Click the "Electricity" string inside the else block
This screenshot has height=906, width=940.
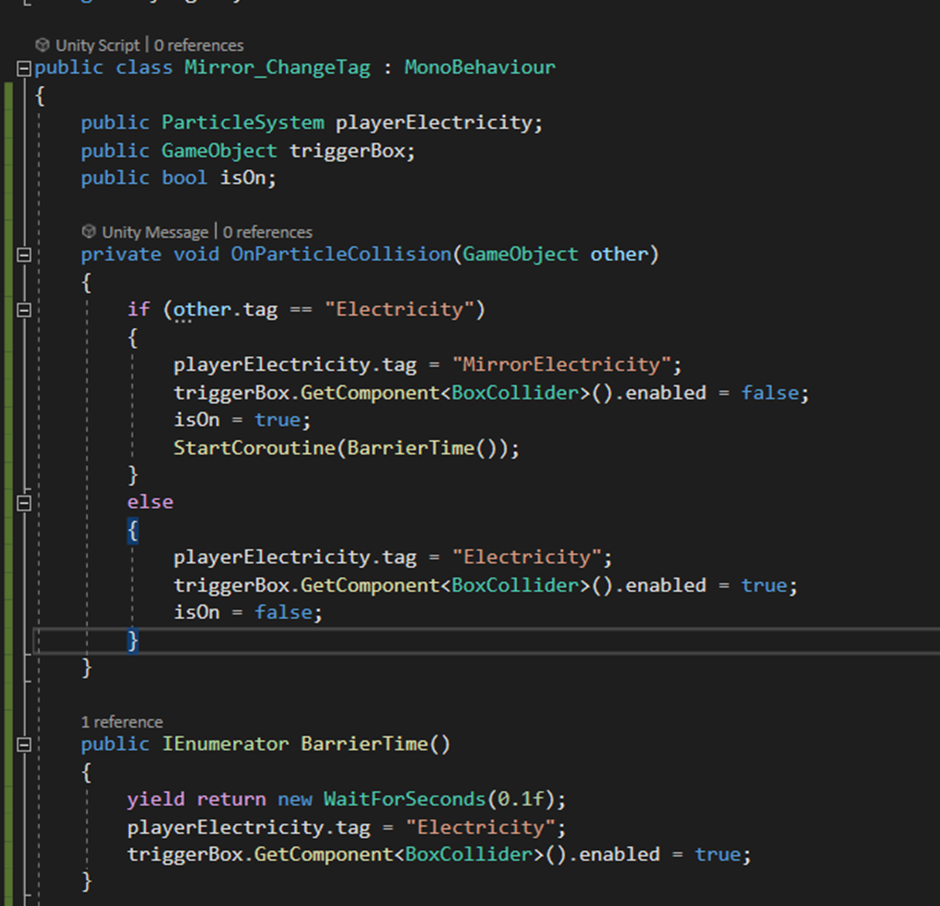526,557
